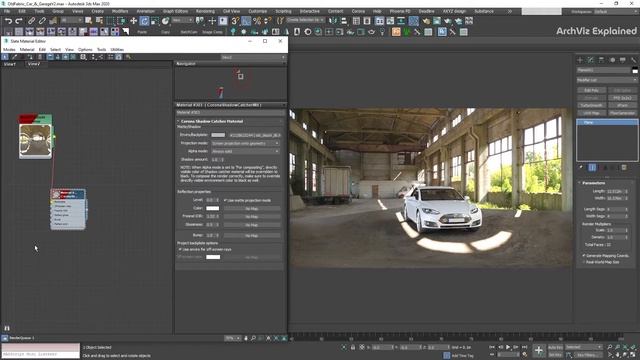Click the green plant icon in lower toolbar
Image resolution: width=640 pixels, height=360 pixels.
coord(407,32)
